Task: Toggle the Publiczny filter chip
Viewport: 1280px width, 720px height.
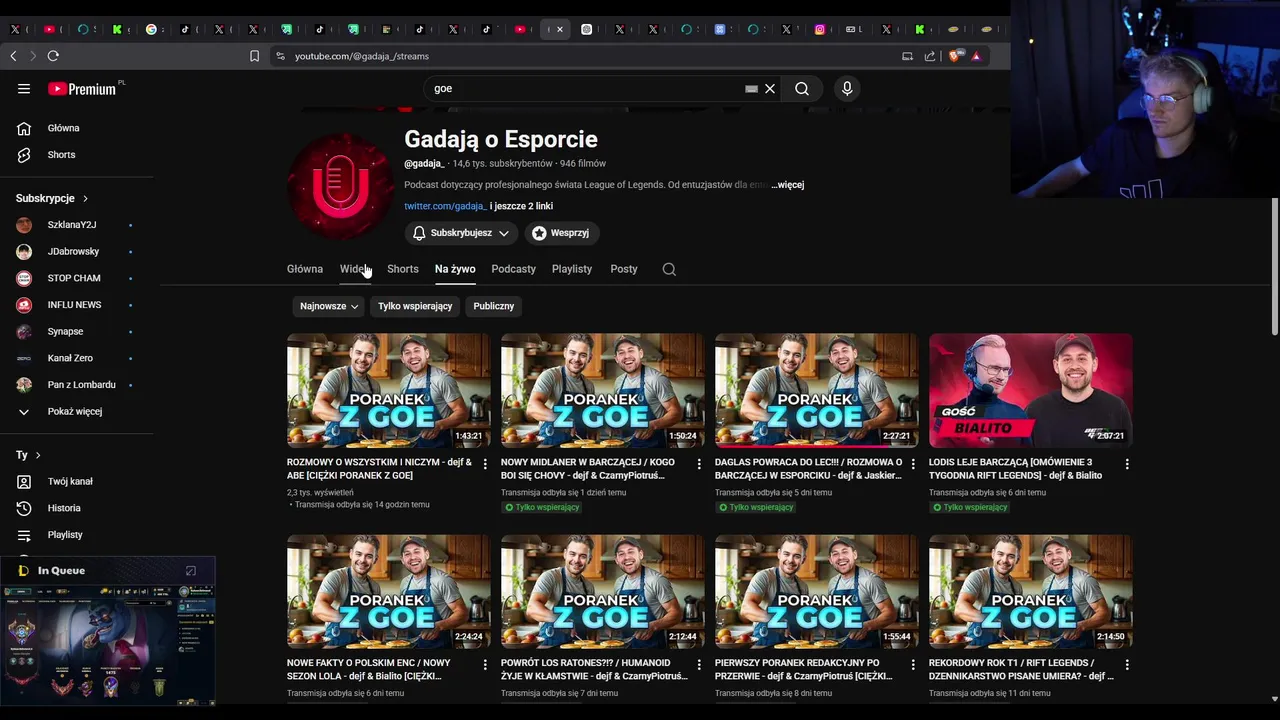Action: point(494,306)
